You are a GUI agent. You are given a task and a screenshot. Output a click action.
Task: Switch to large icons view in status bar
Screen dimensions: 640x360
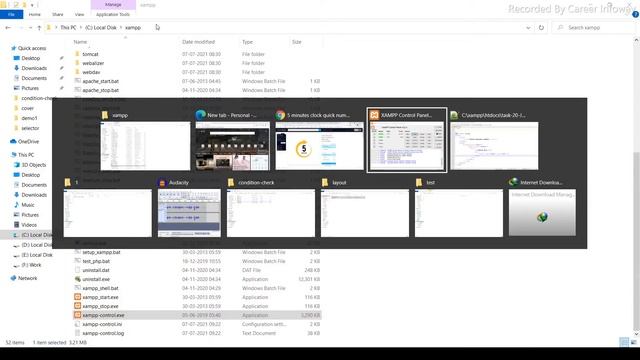[x=633, y=342]
